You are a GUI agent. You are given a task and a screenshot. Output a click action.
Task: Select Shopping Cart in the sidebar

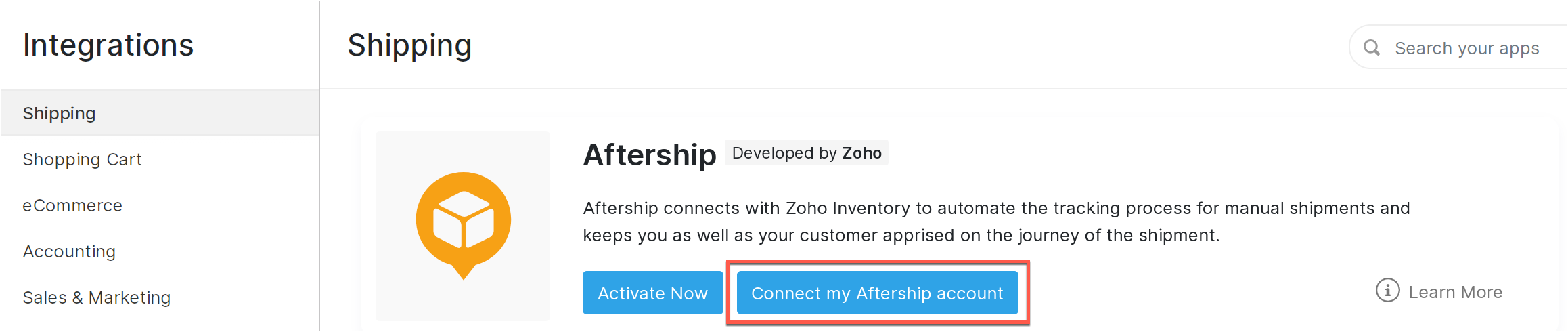tap(82, 159)
